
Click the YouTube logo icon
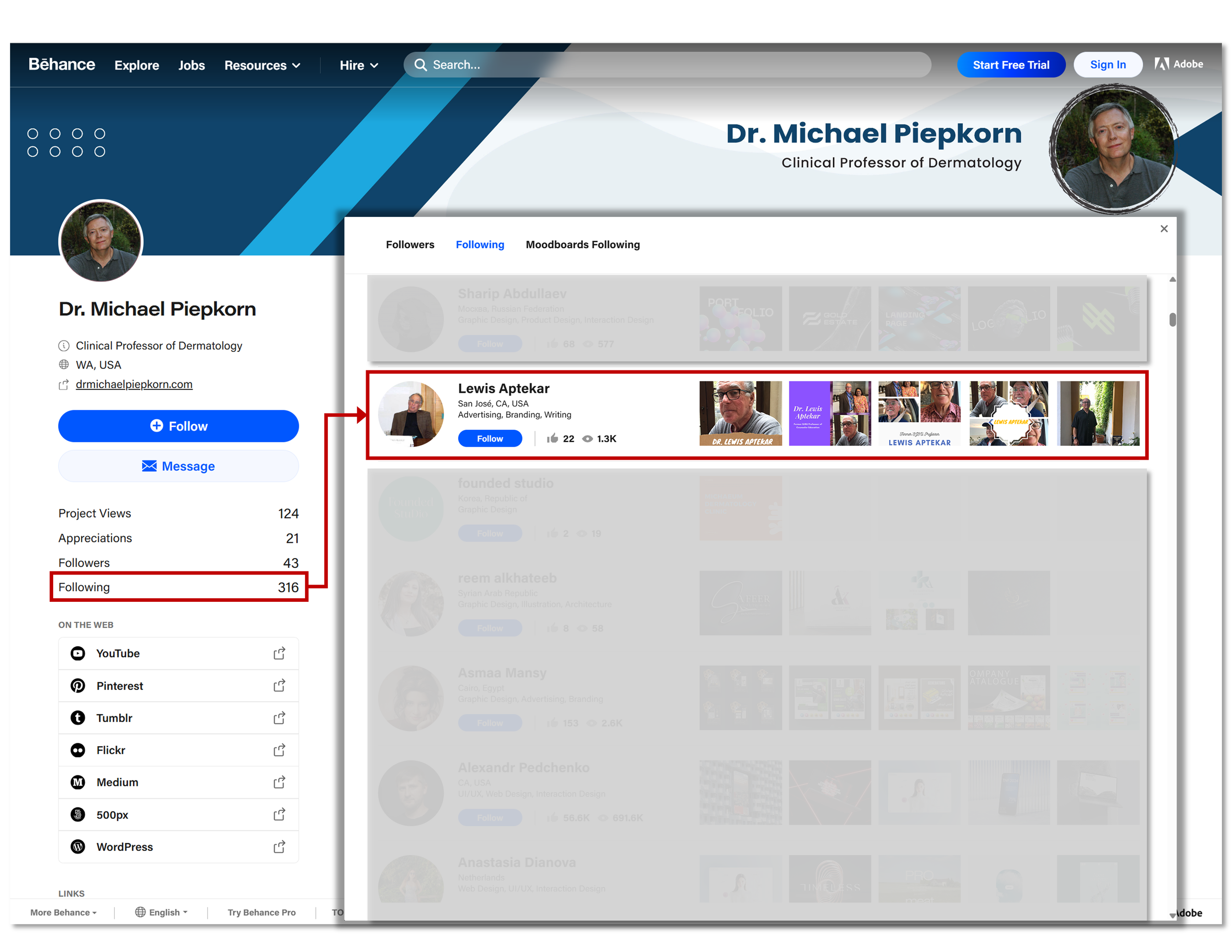pyautogui.click(x=78, y=653)
